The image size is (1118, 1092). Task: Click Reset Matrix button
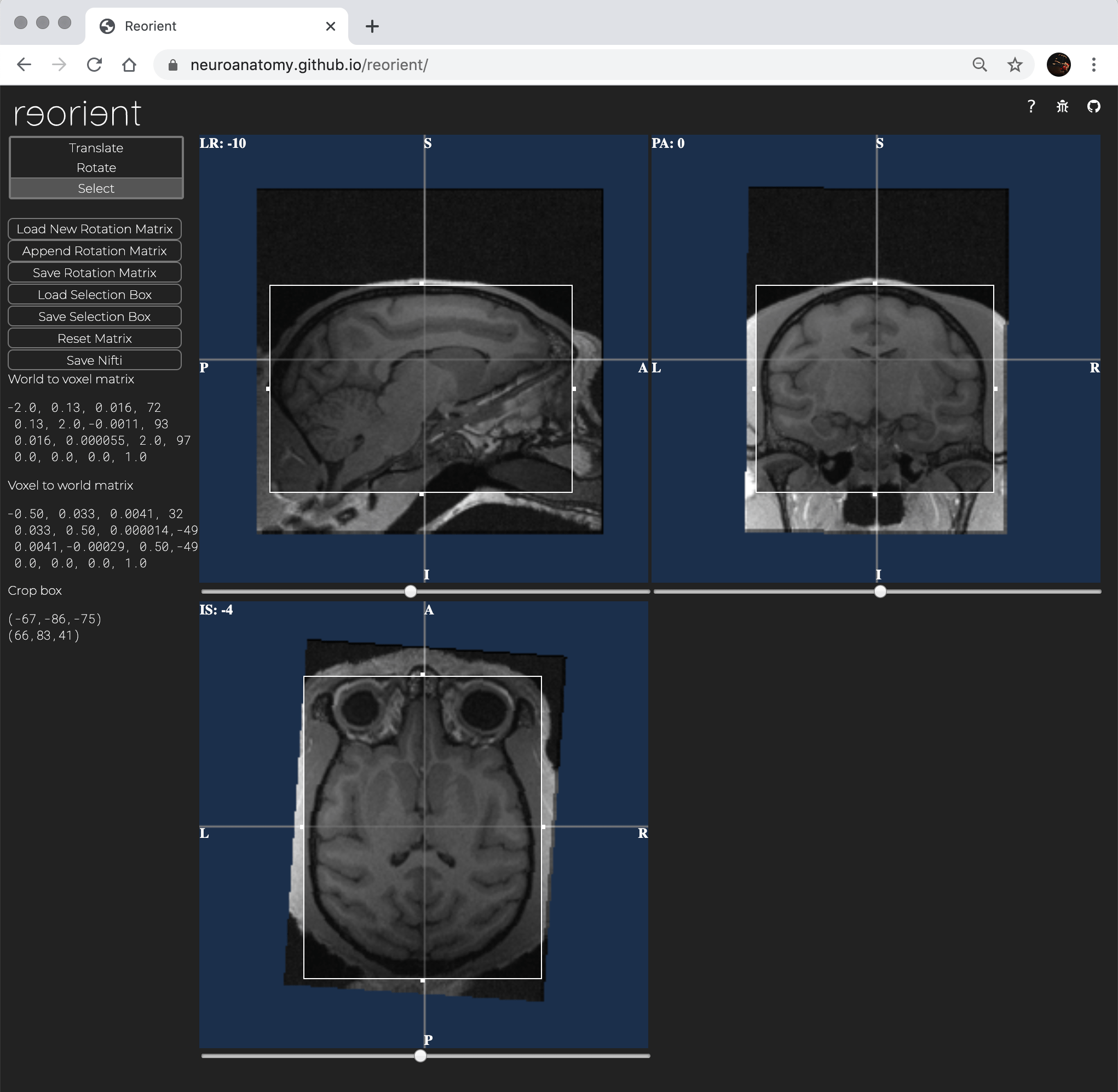(x=94, y=338)
